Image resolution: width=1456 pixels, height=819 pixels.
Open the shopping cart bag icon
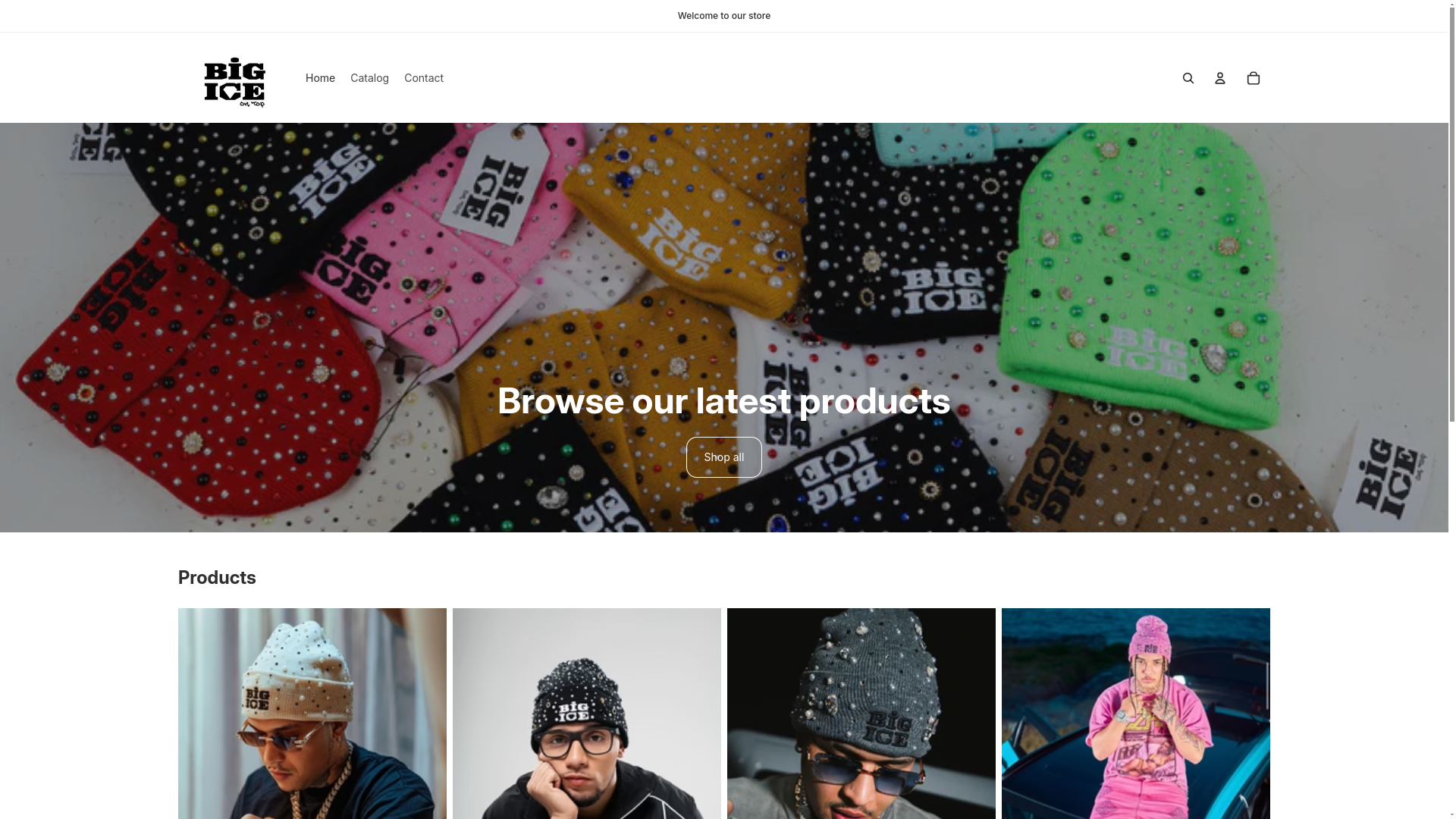coord(1254,78)
